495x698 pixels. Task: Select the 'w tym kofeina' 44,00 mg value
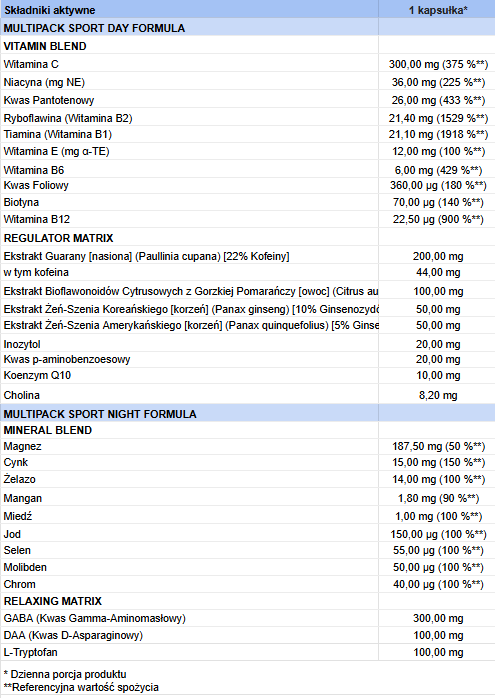click(x=438, y=272)
